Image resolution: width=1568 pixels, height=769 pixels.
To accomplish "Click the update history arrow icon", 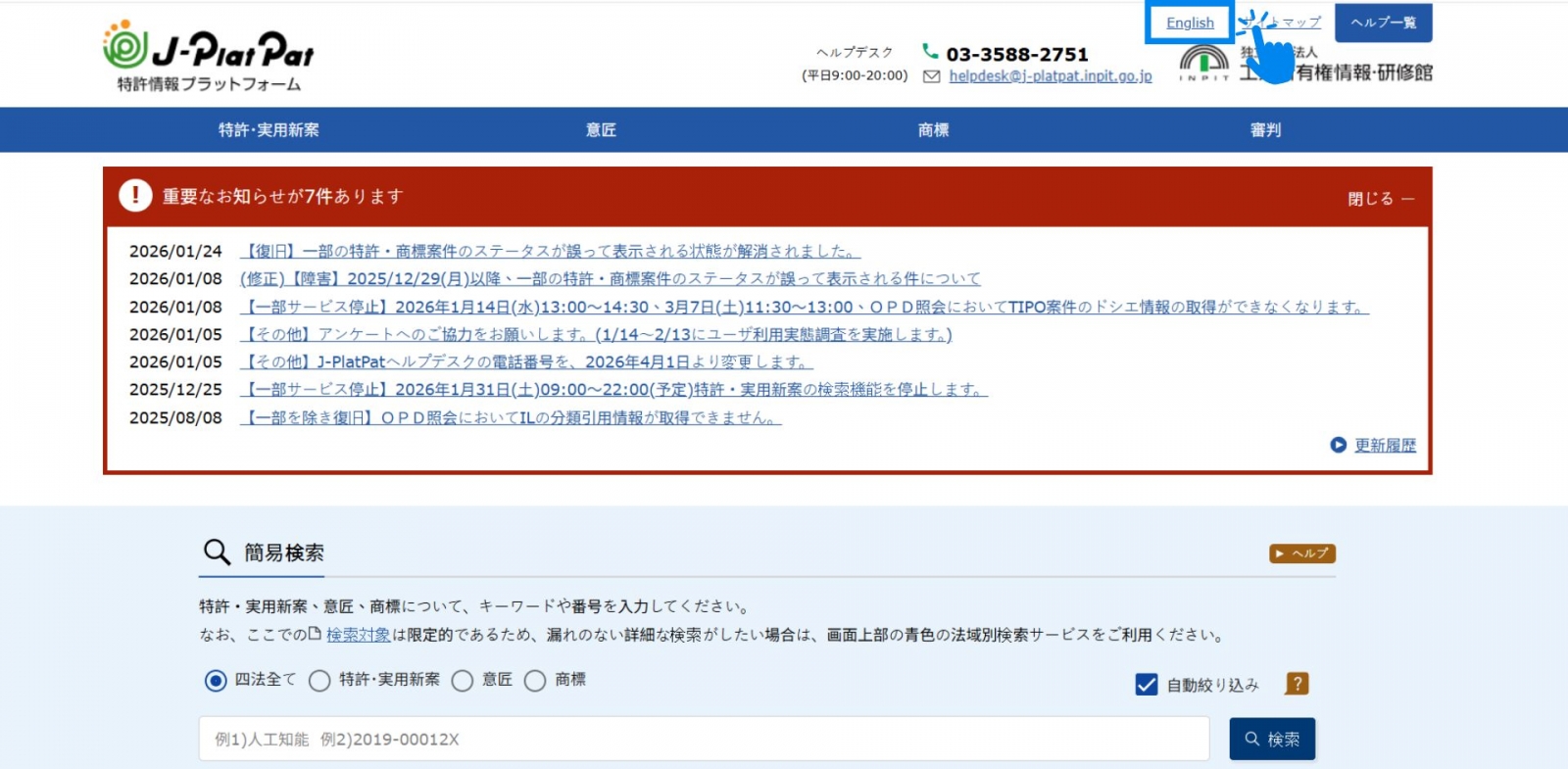I will pyautogui.click(x=1338, y=445).
